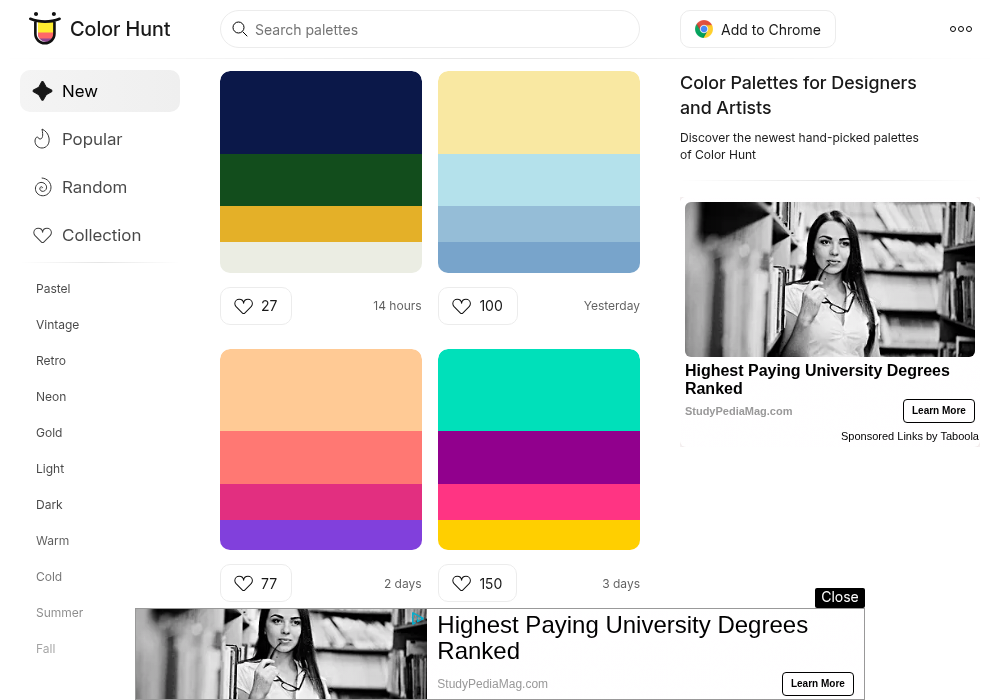Select the Summer tag
Viewport: 1000px width, 700px height.
pyautogui.click(x=59, y=613)
